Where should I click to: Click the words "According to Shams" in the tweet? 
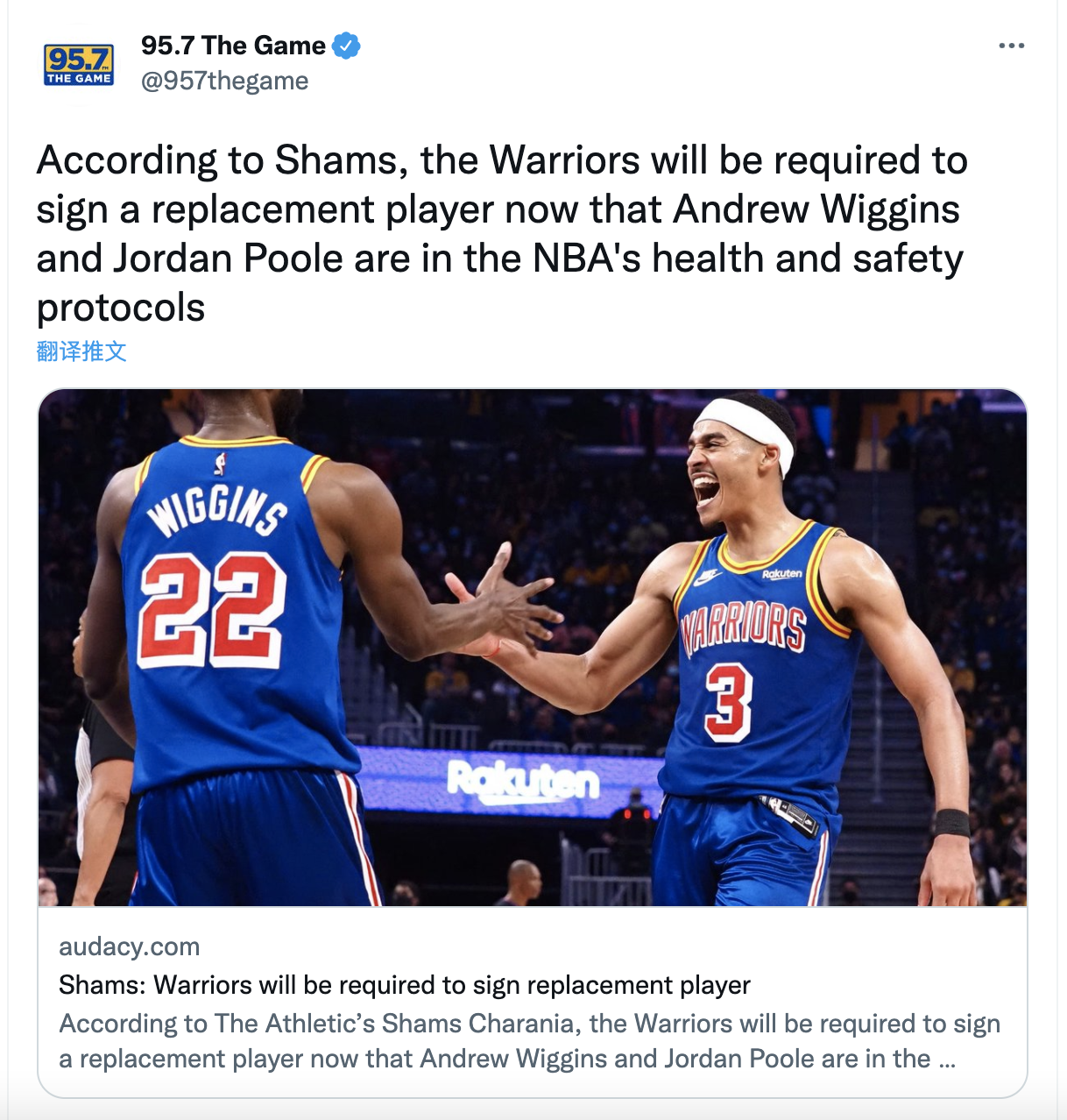(217, 160)
